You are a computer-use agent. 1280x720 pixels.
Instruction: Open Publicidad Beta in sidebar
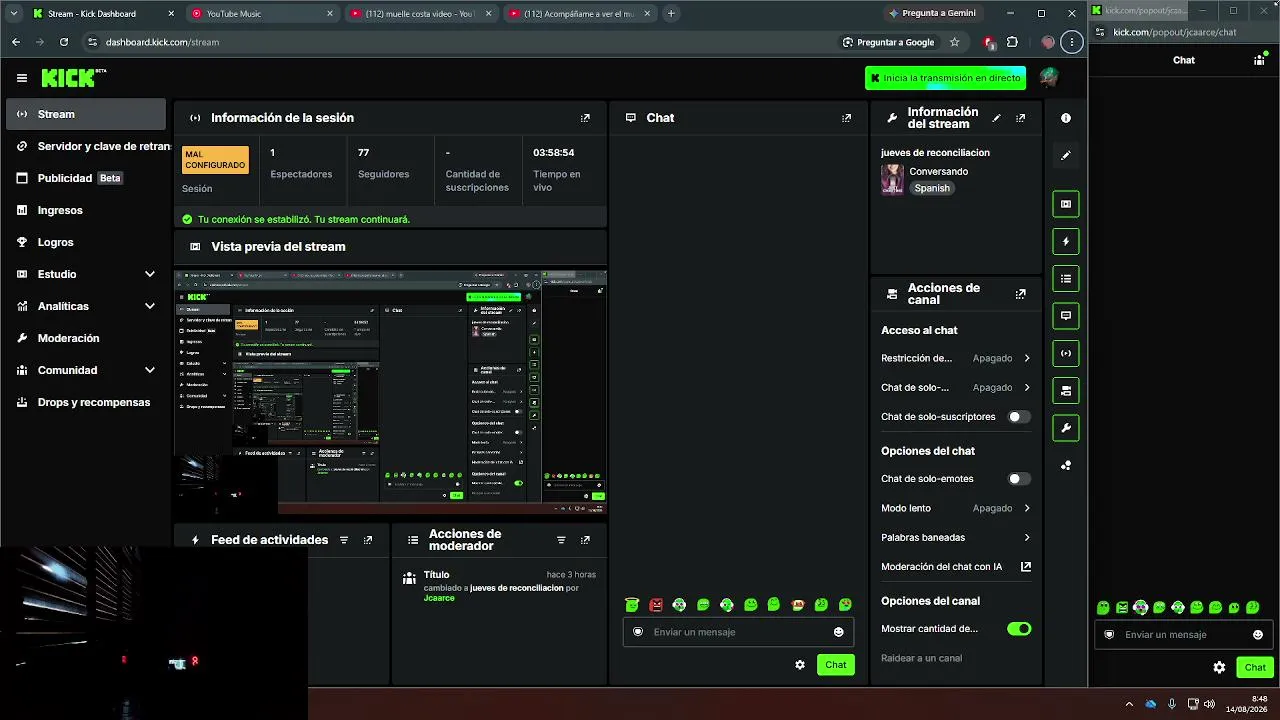(x=86, y=178)
